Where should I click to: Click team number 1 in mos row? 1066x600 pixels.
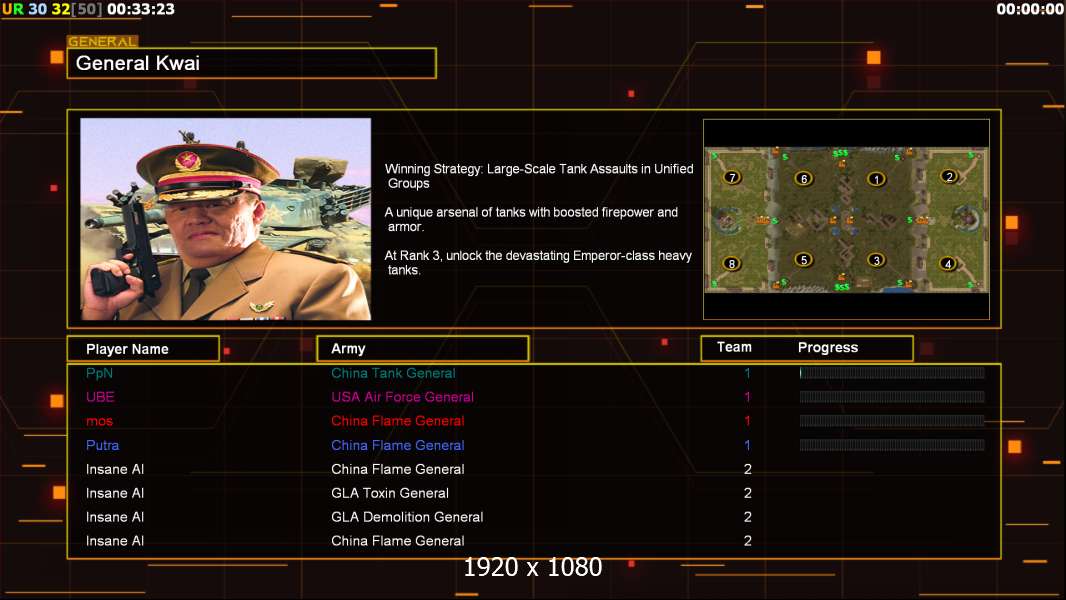pyautogui.click(x=747, y=421)
